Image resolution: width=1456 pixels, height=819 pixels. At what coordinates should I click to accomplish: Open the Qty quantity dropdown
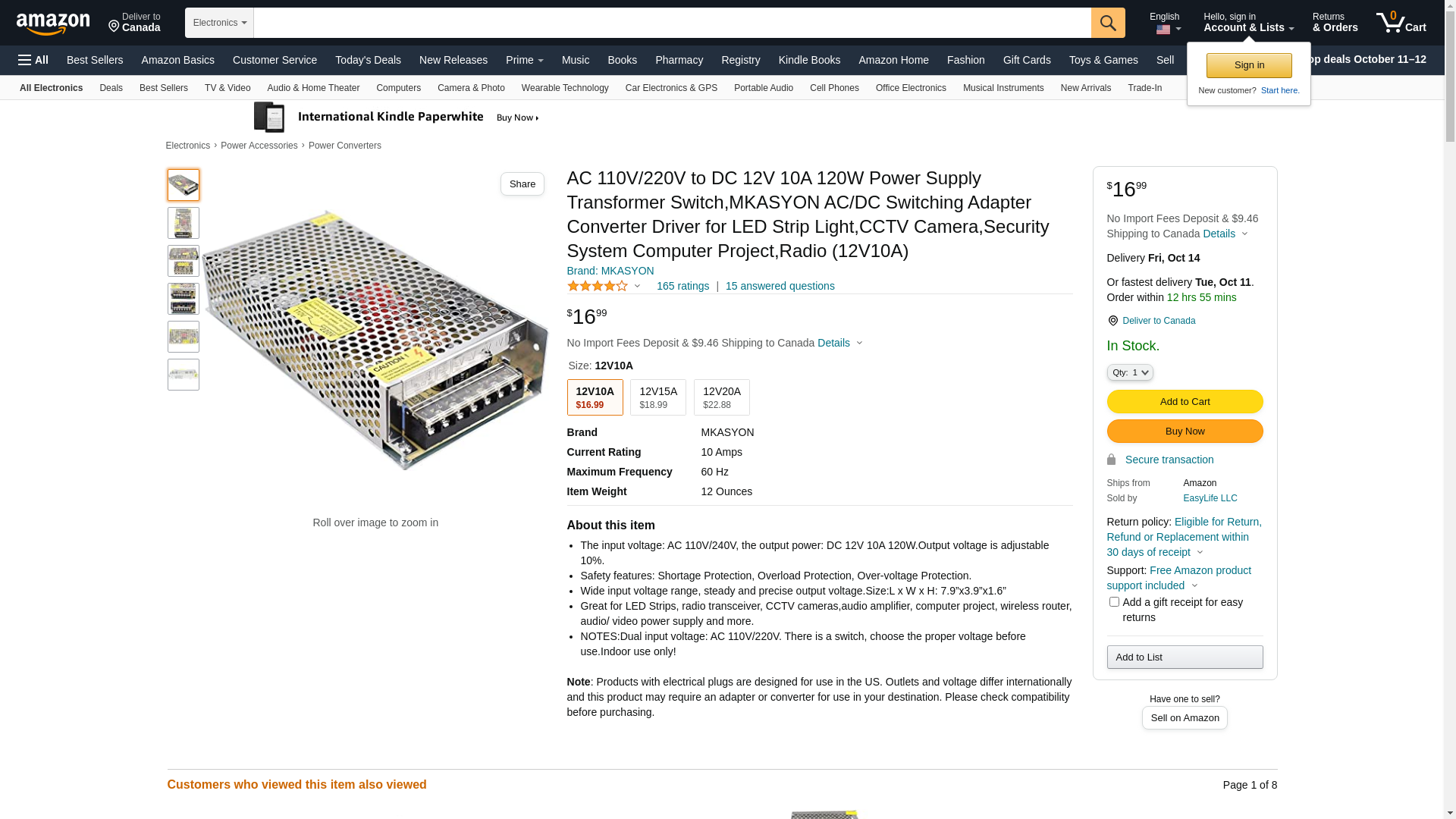[x=1130, y=372]
